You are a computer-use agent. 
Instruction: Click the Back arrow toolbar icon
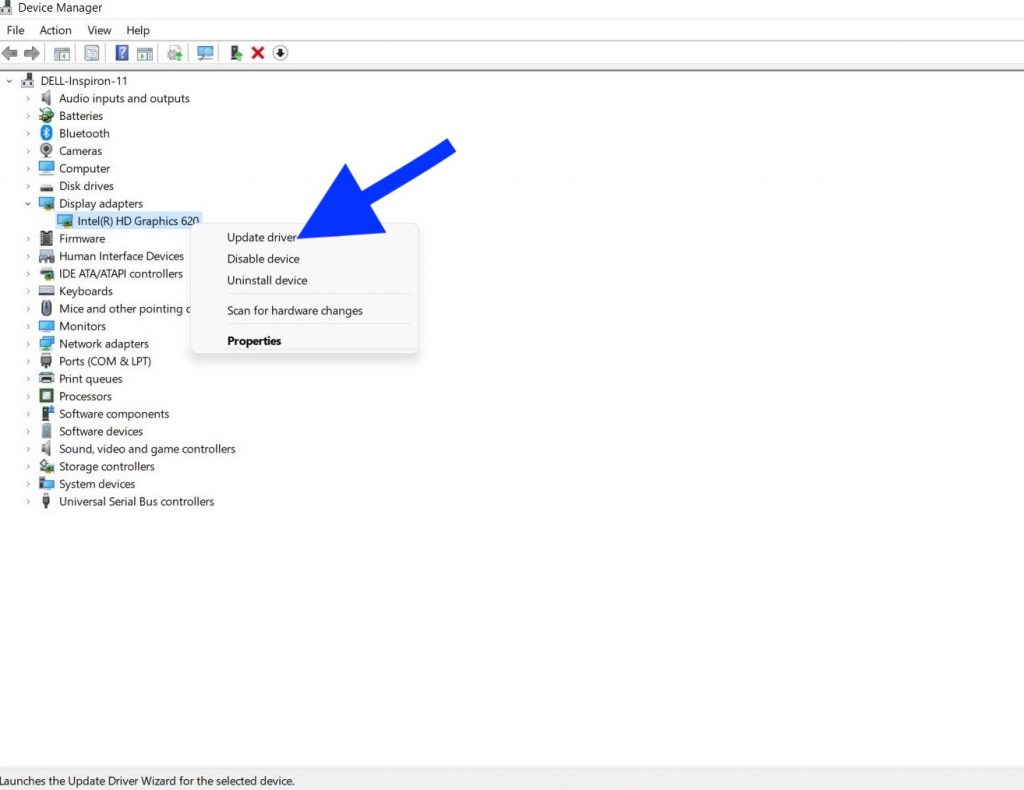tap(10, 53)
